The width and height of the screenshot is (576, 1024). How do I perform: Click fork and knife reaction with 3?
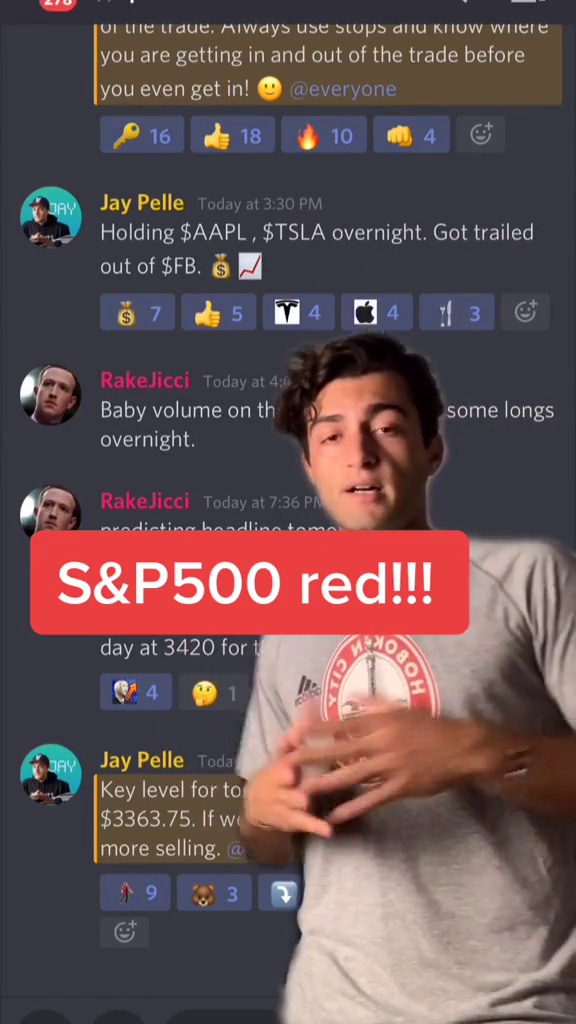456,312
